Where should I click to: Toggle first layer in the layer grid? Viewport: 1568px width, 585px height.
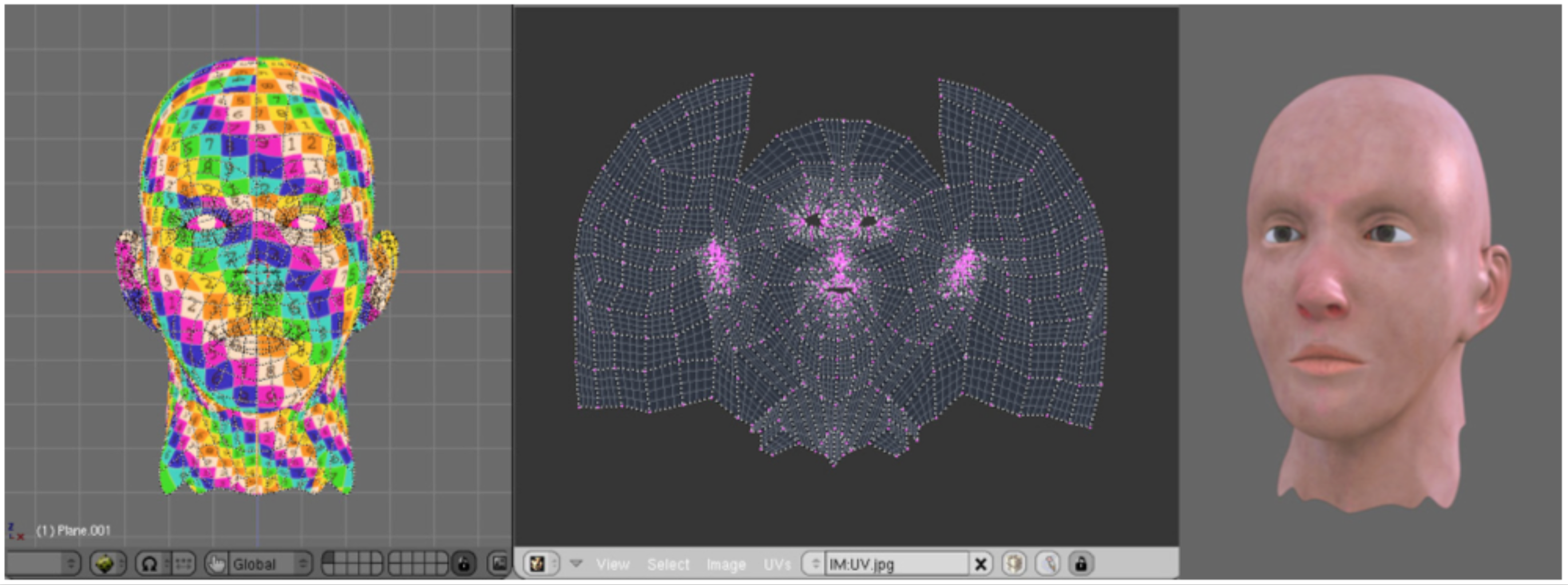tap(329, 558)
